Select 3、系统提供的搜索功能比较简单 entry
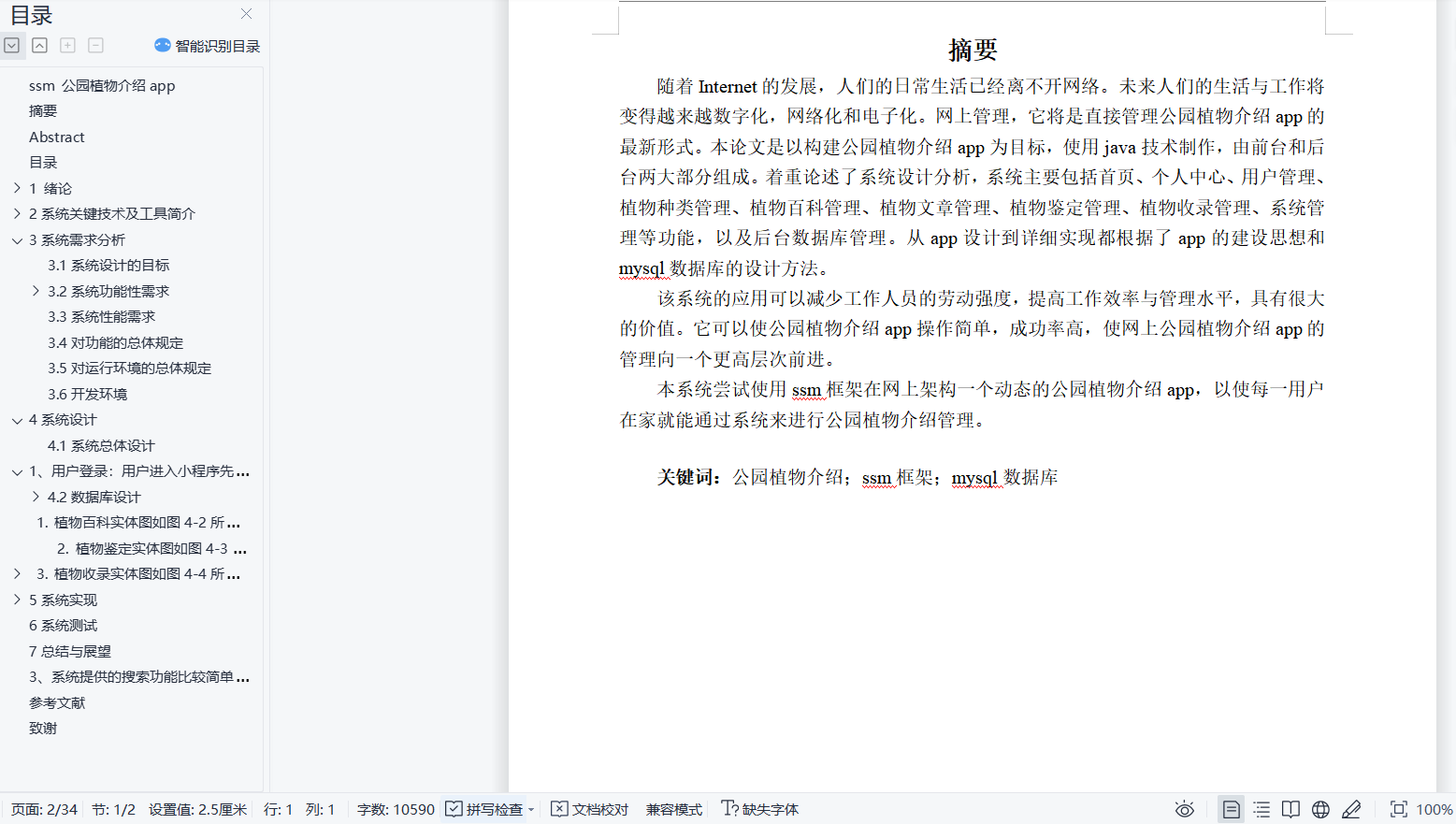Viewport: 1456px width, 824px height. [x=138, y=676]
